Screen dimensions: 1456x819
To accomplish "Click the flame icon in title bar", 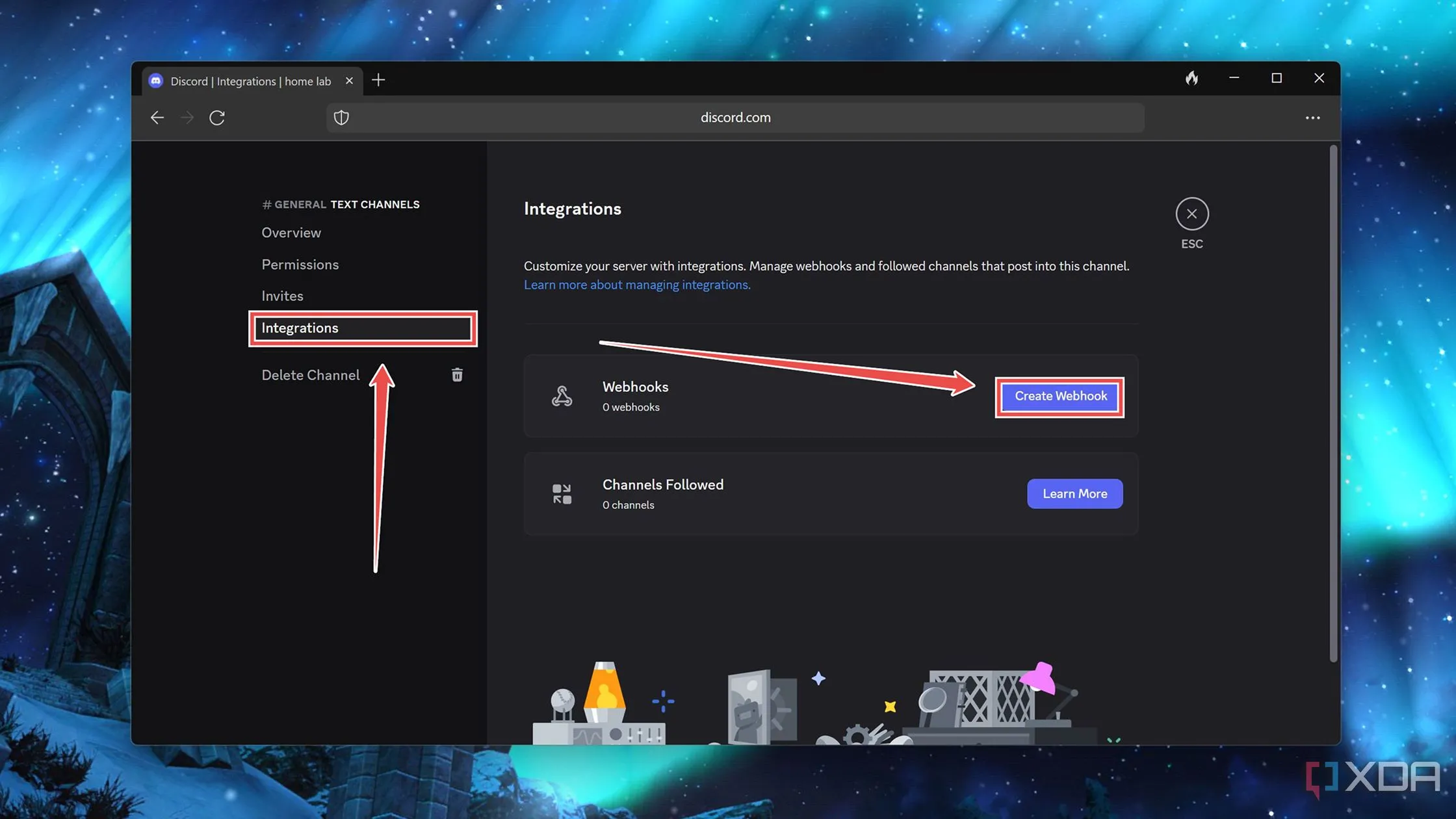I will coord(1191,79).
